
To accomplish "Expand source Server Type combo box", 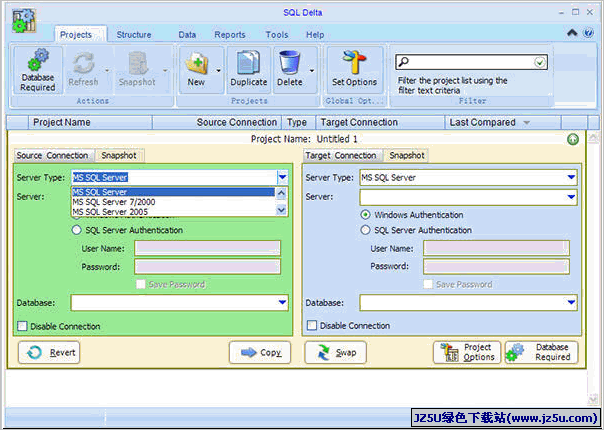I will 282,177.
